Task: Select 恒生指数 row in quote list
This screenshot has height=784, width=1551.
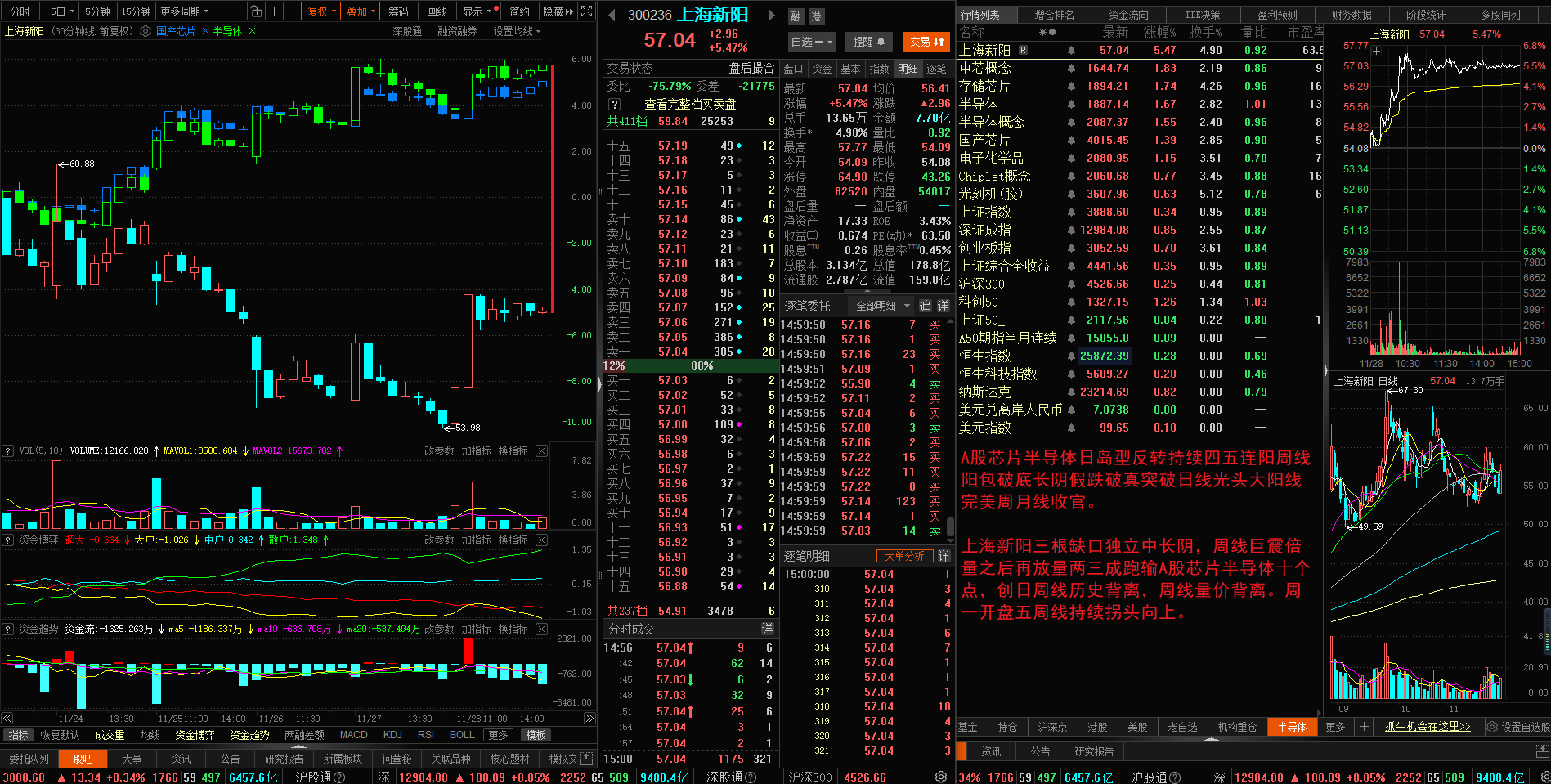Action: point(1141,356)
